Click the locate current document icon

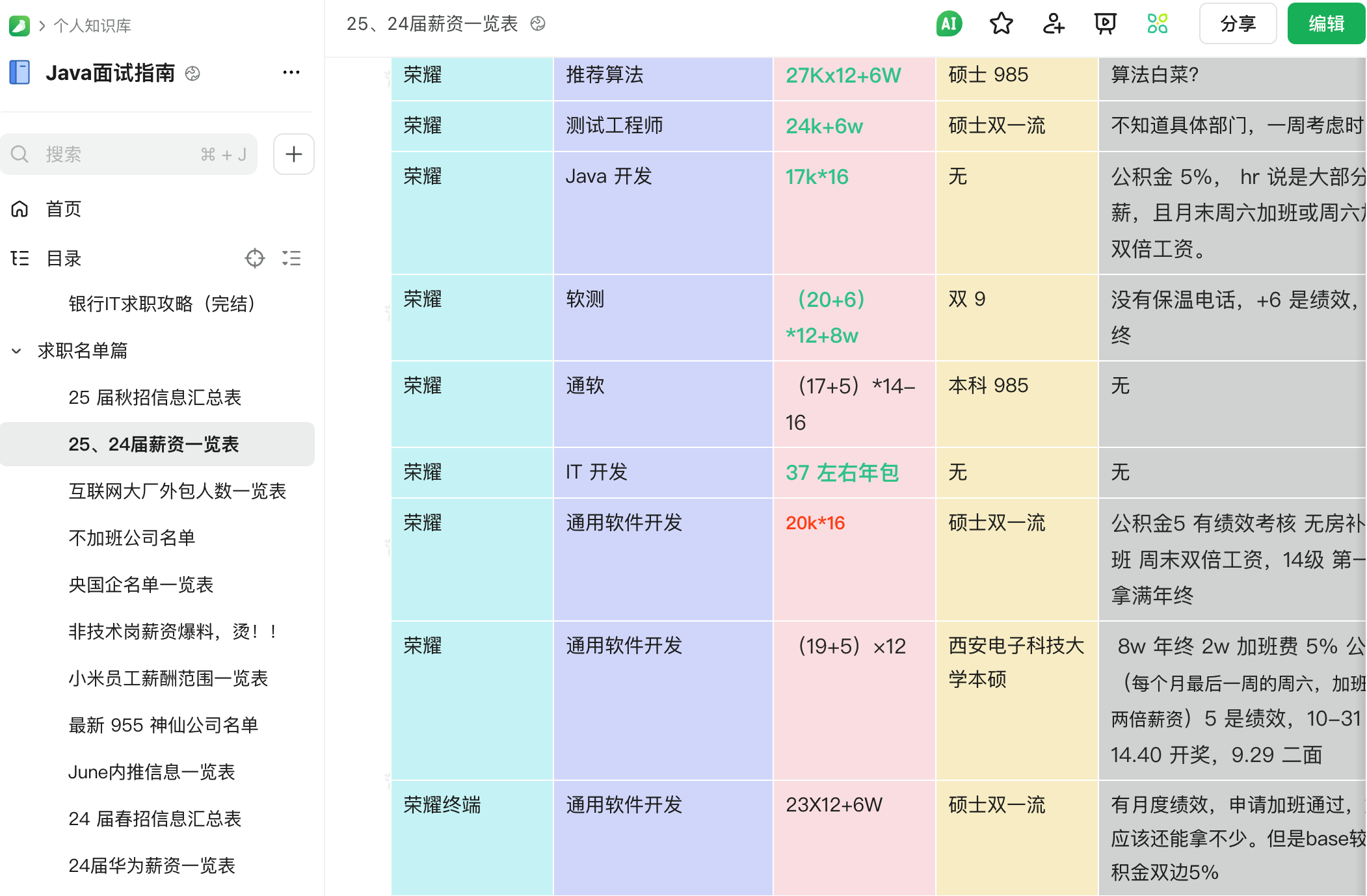(254, 258)
